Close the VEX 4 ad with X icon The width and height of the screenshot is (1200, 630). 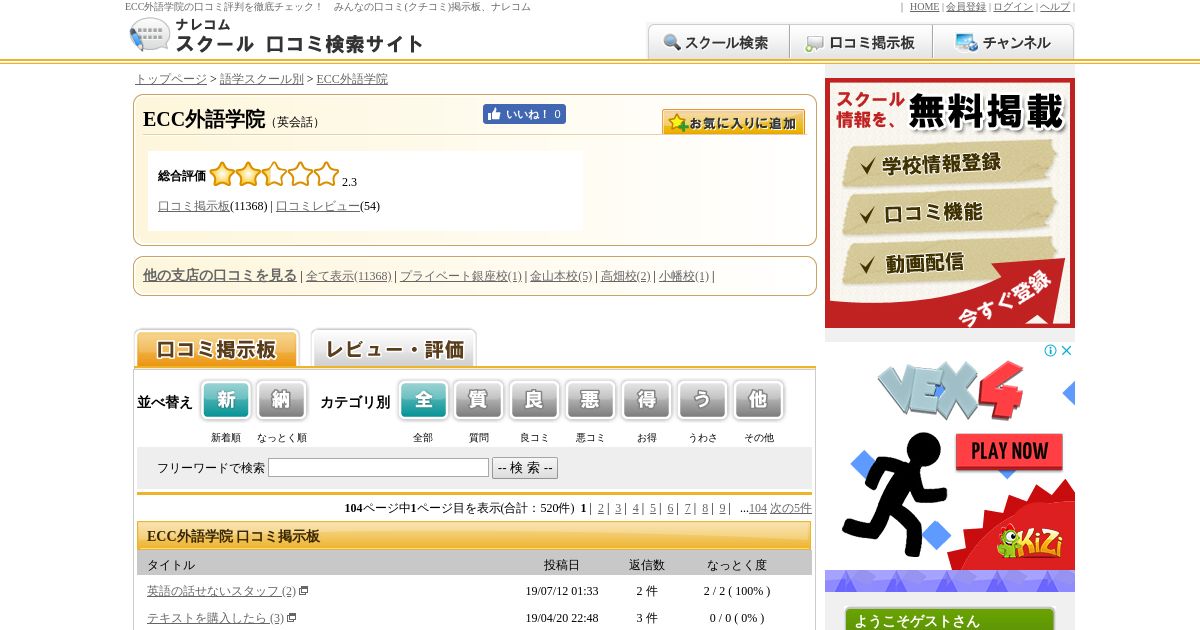1067,351
